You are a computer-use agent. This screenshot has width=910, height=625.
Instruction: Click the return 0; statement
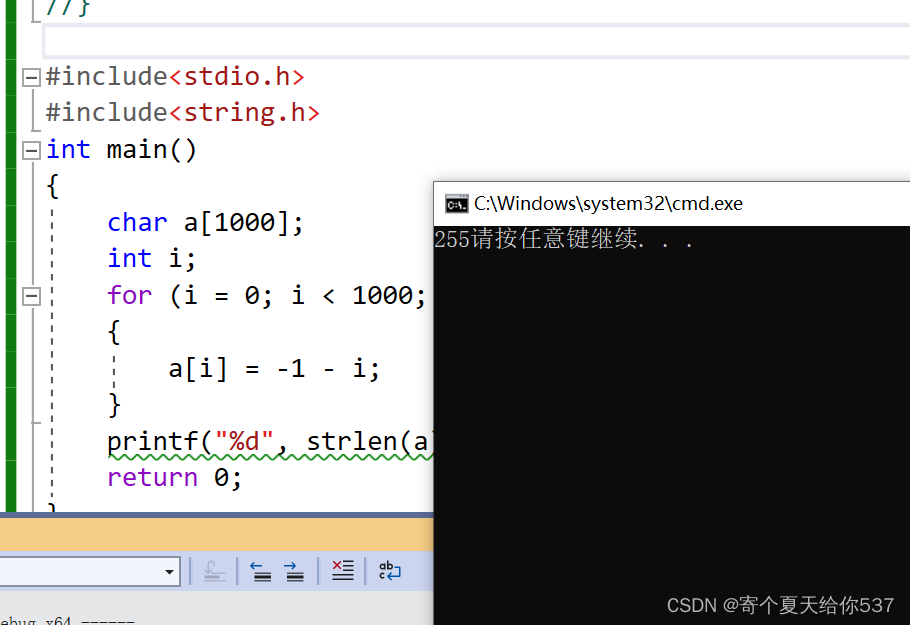(x=175, y=478)
